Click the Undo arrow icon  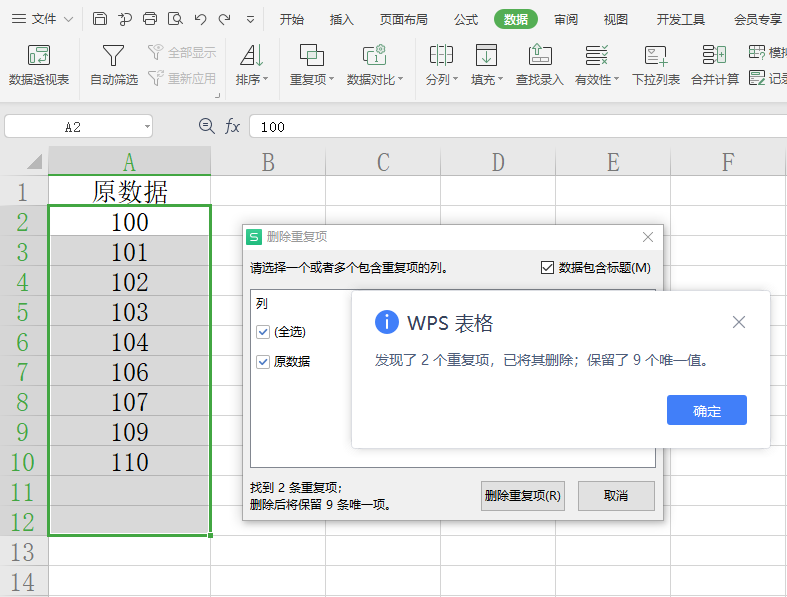pyautogui.click(x=200, y=19)
